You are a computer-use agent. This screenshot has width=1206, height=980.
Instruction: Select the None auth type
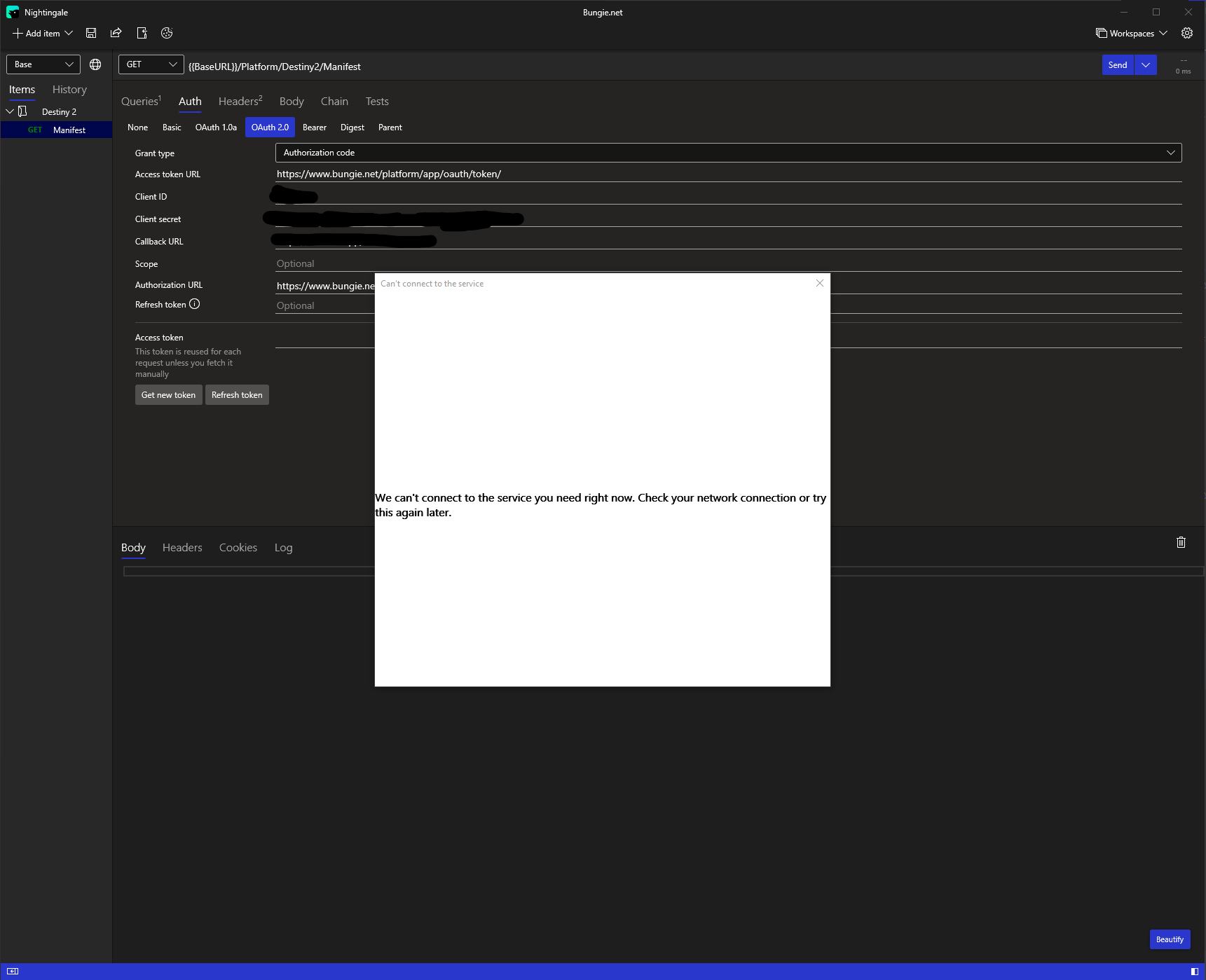[138, 127]
